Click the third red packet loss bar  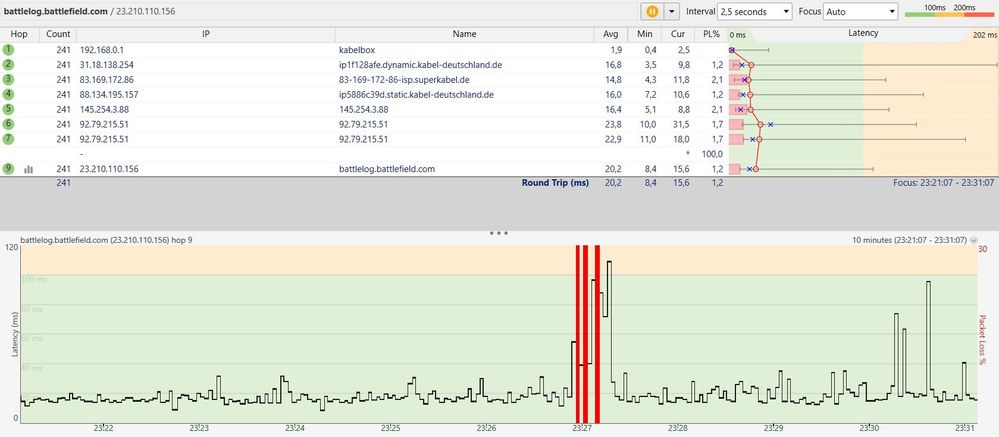[x=597, y=334]
